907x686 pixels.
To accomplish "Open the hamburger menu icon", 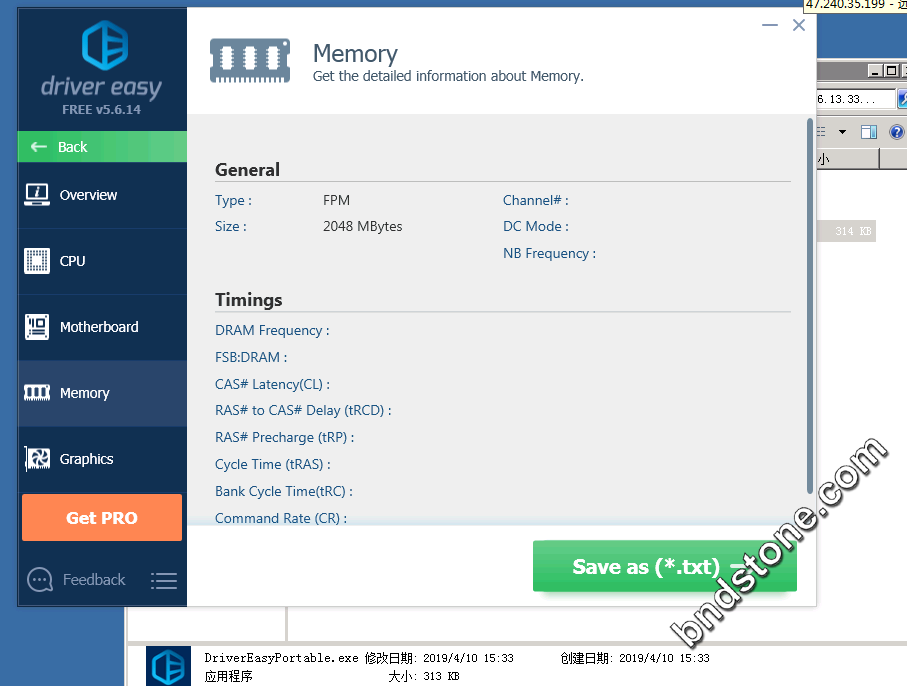I will 164,580.
